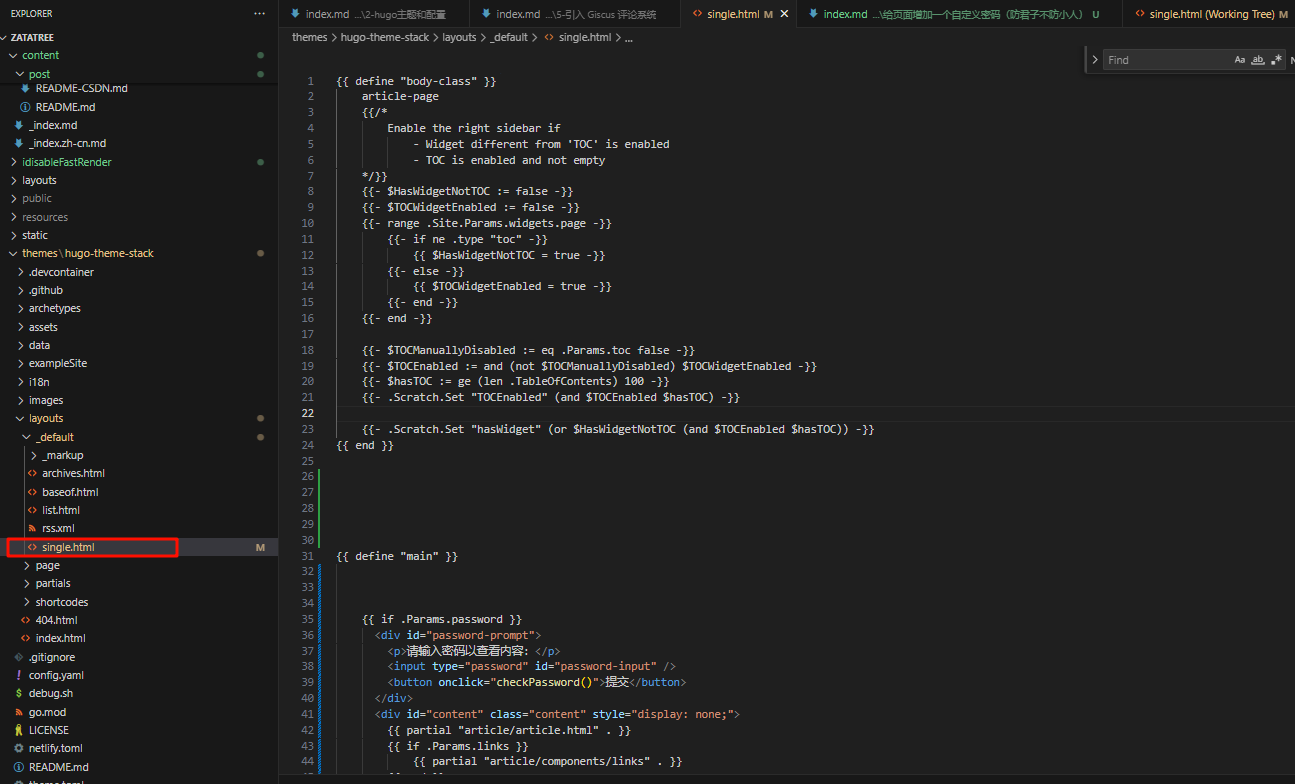Click info icon of the bottom README.md
The image size is (1295, 784).
point(18,767)
